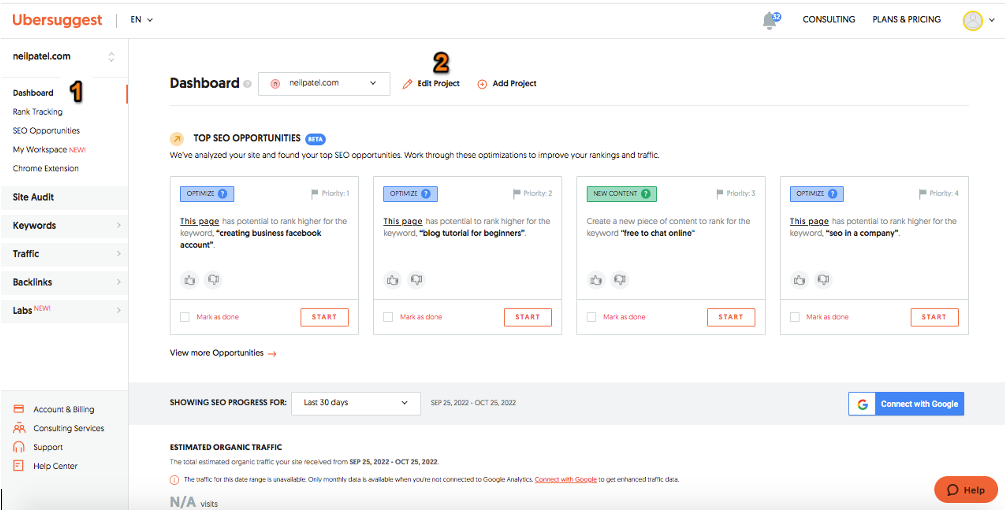Open the notifications bell icon
The image size is (1005, 511).
pos(769,20)
